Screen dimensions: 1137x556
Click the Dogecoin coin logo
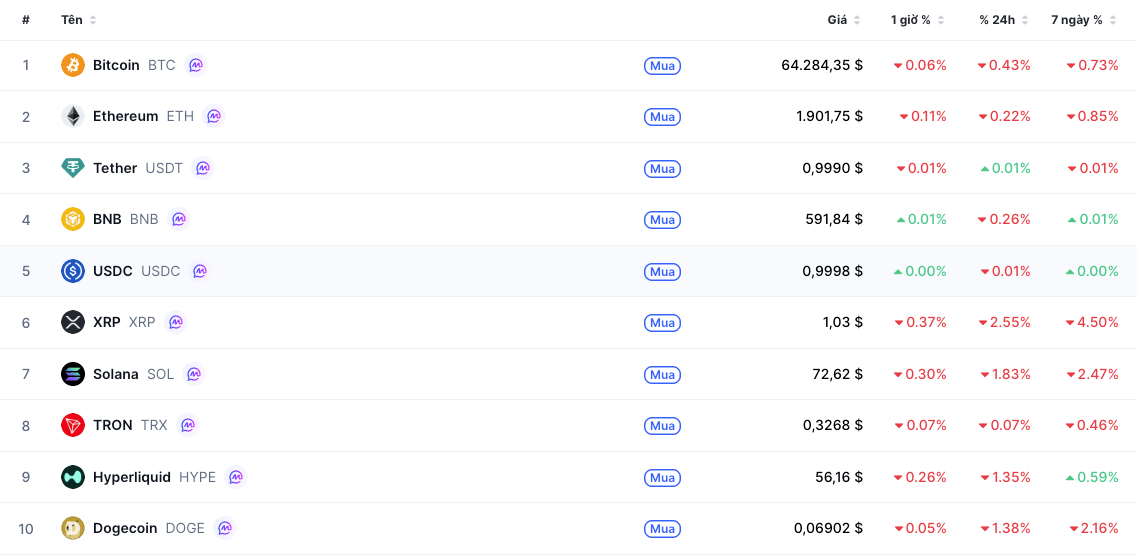point(73,528)
